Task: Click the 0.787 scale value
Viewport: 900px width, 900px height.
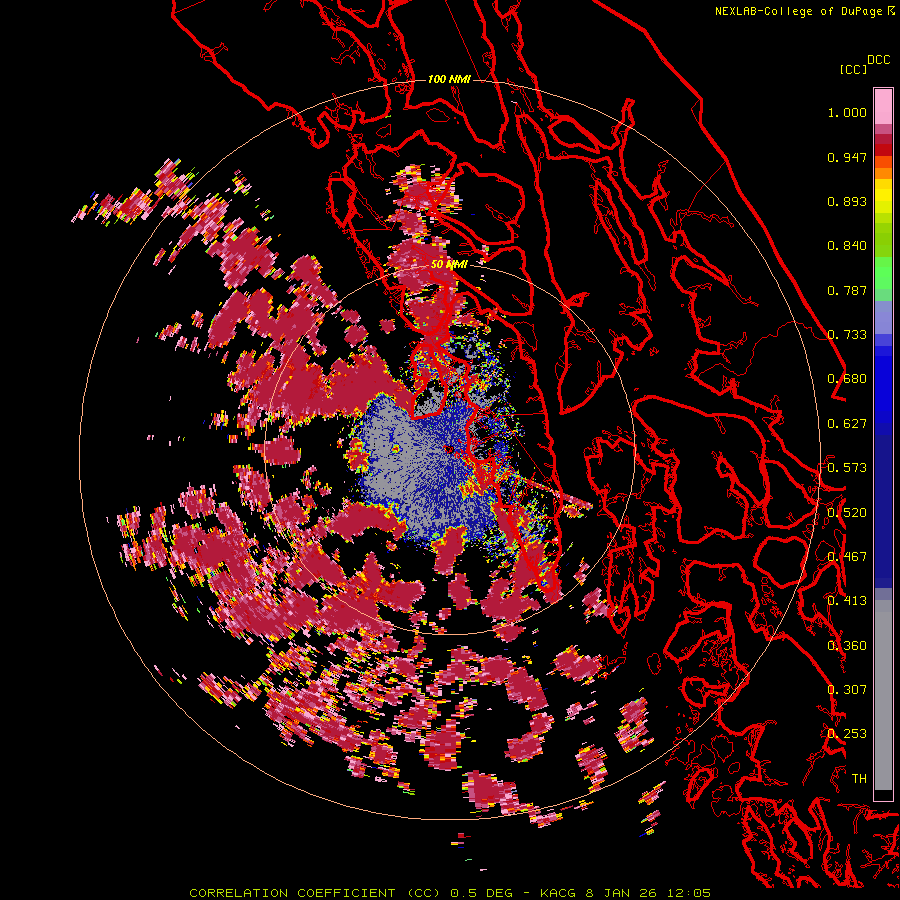Action: (x=847, y=290)
